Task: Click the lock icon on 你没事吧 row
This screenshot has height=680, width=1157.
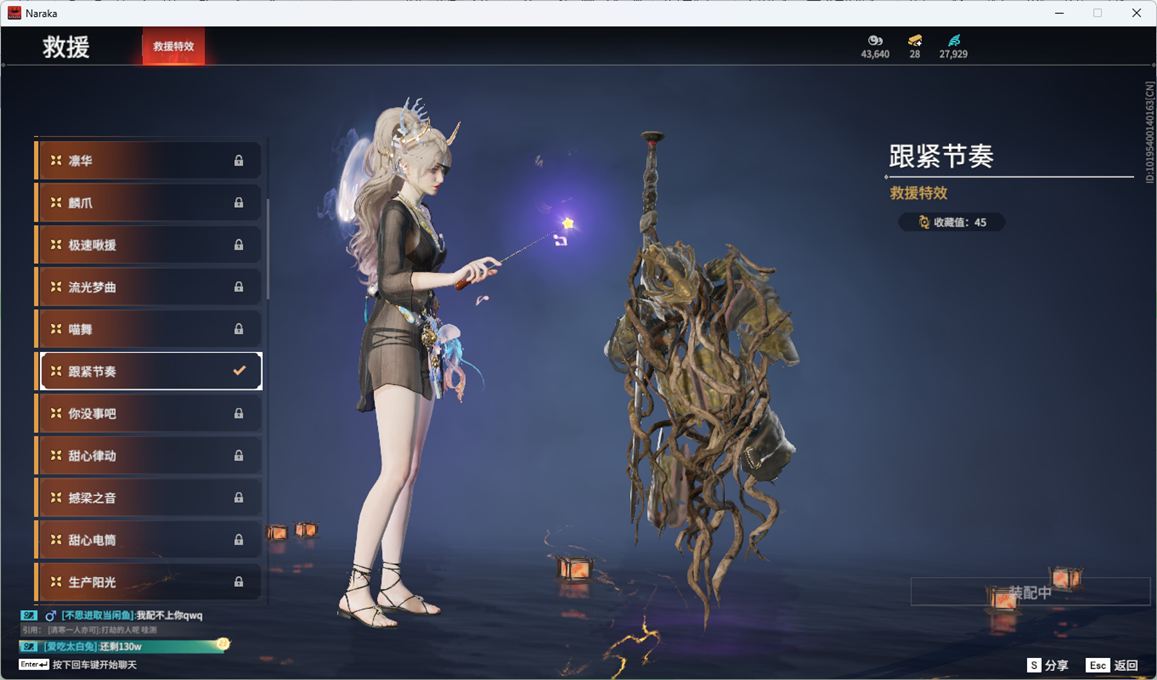Action: [238, 413]
